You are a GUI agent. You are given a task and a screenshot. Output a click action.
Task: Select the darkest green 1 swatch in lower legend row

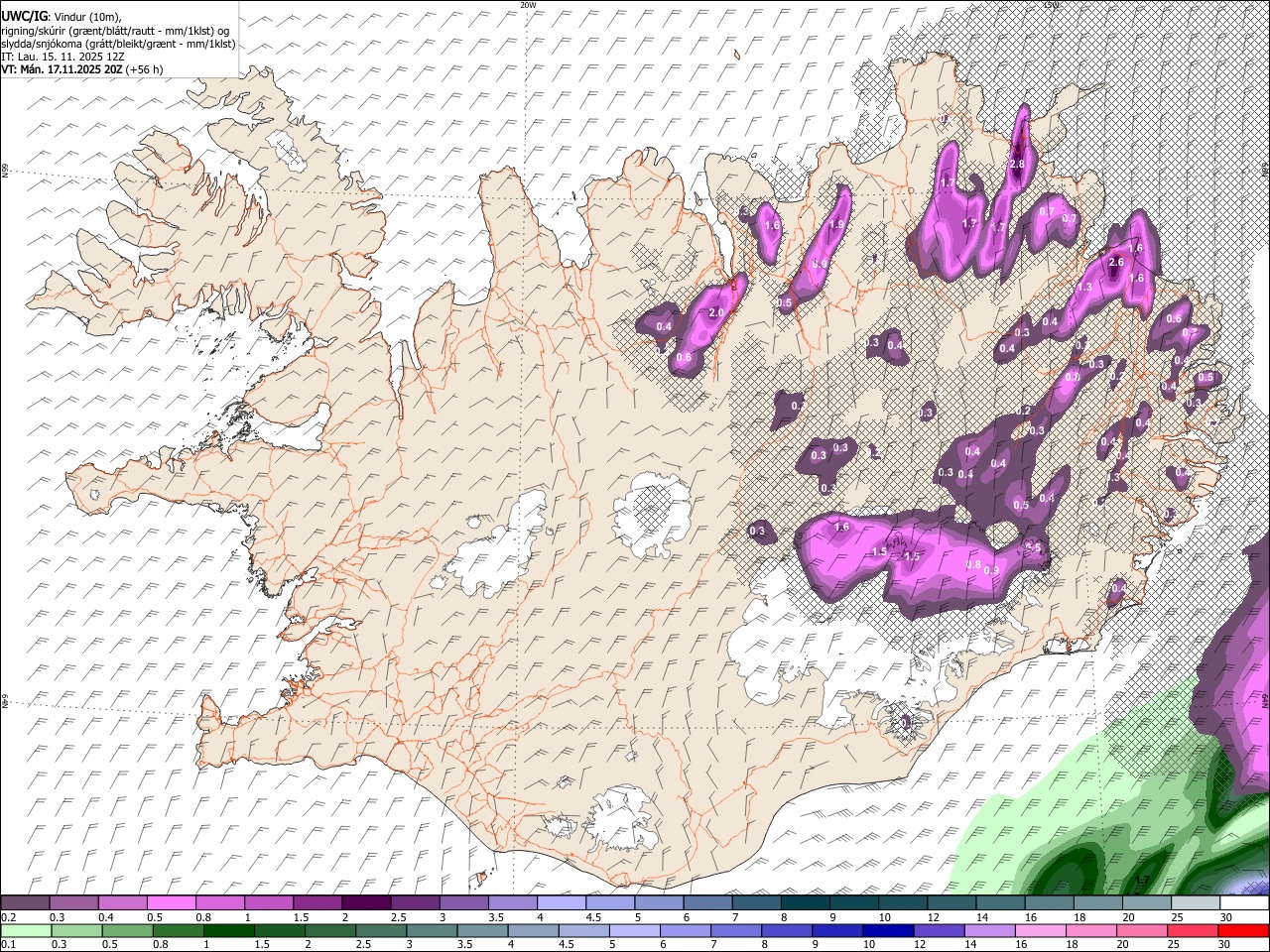228,930
